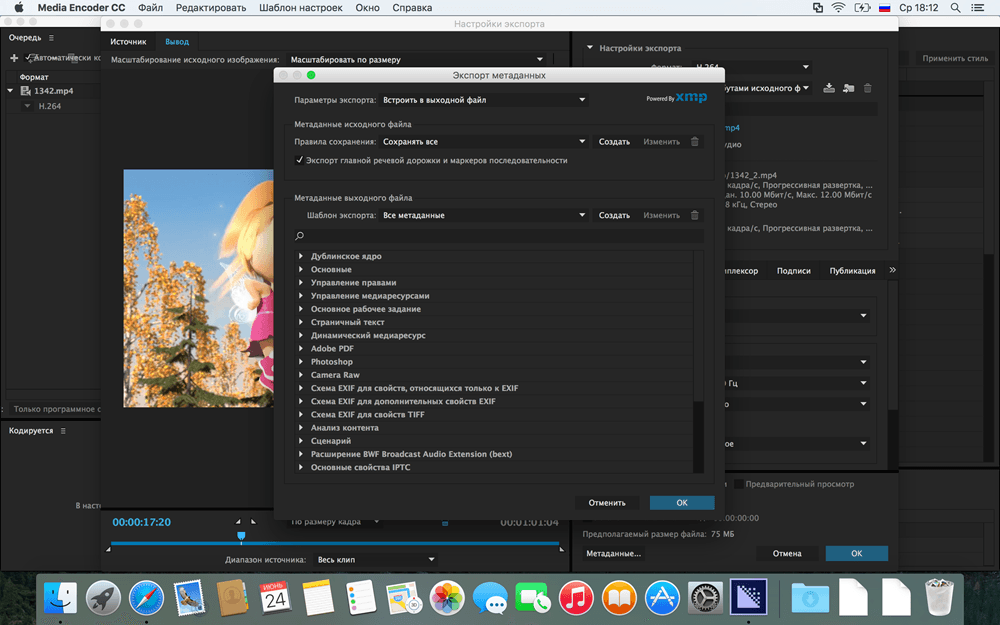Open the Publish tab

[852, 270]
